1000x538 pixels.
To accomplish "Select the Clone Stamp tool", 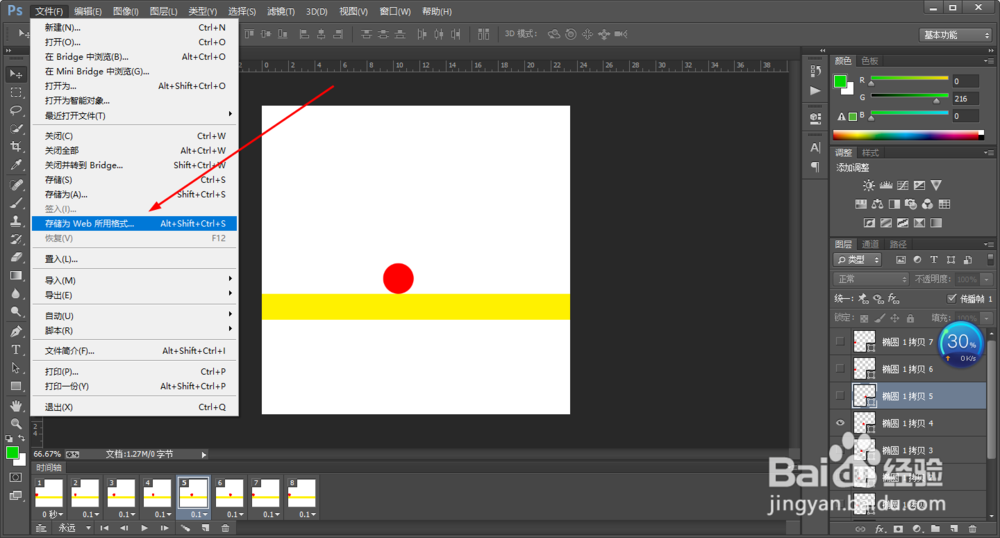I will (x=16, y=221).
